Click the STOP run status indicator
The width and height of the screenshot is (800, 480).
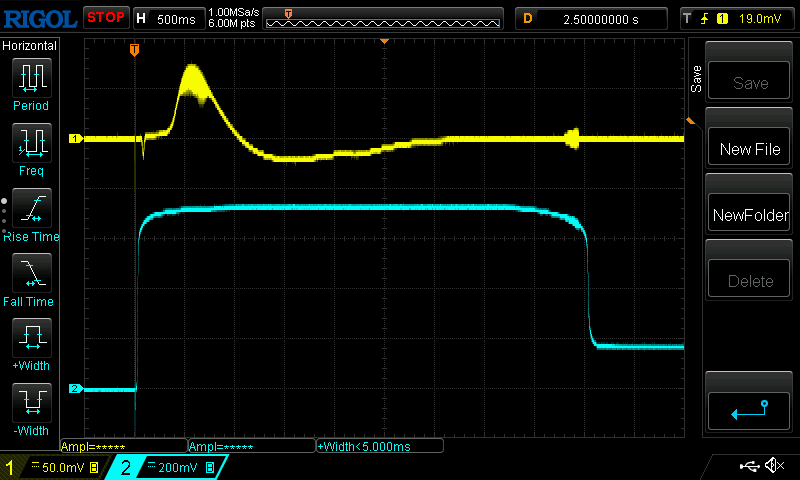[x=106, y=17]
